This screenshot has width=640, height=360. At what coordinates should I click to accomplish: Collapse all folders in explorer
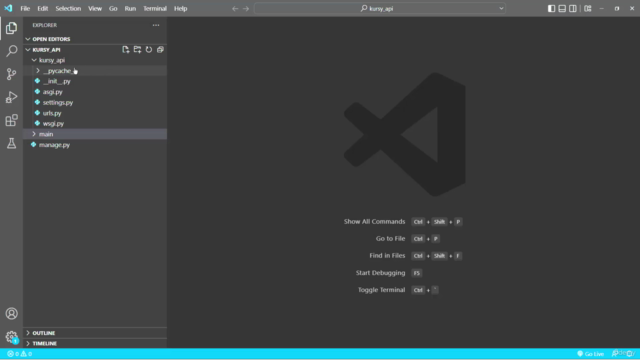pyautogui.click(x=160, y=49)
